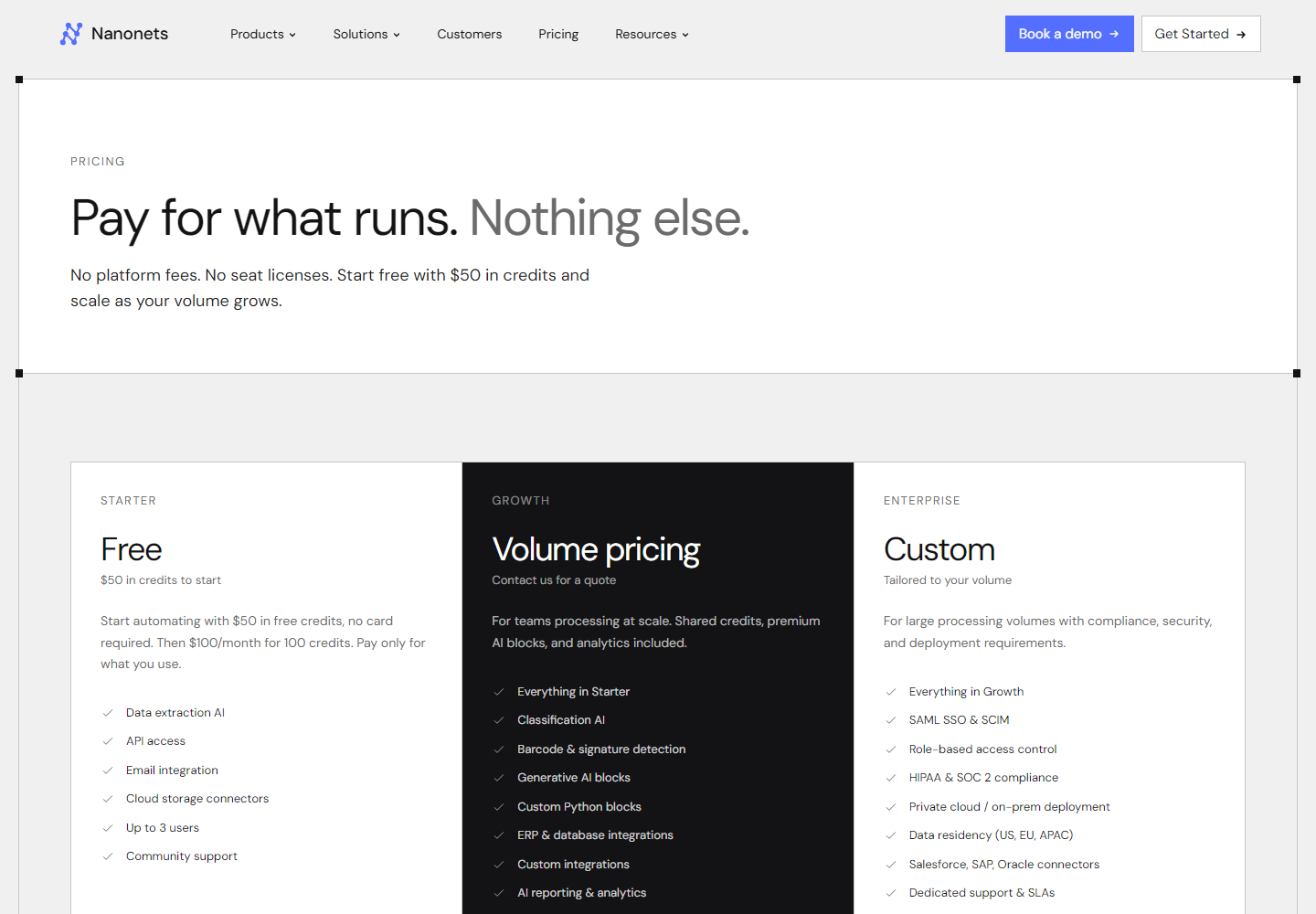Click the checkmark beside Email integration
This screenshot has height=914, width=1316.
[108, 771]
